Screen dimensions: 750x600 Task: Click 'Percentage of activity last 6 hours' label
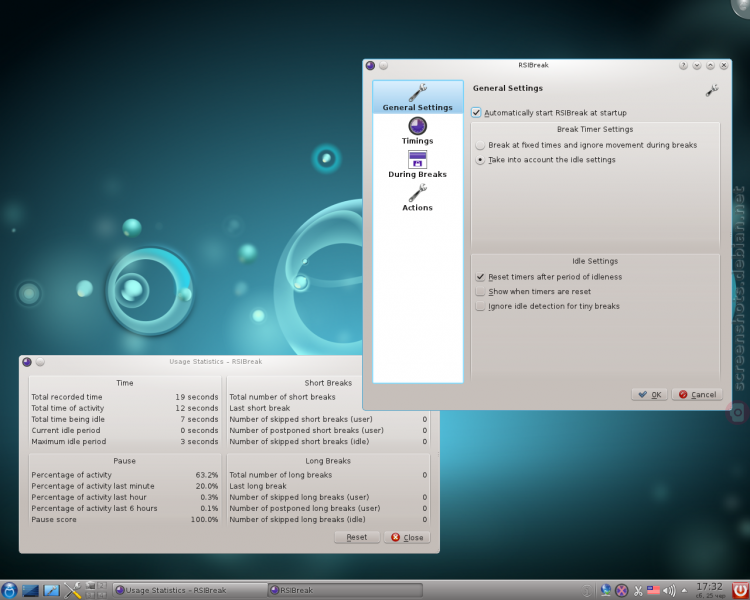[94, 508]
